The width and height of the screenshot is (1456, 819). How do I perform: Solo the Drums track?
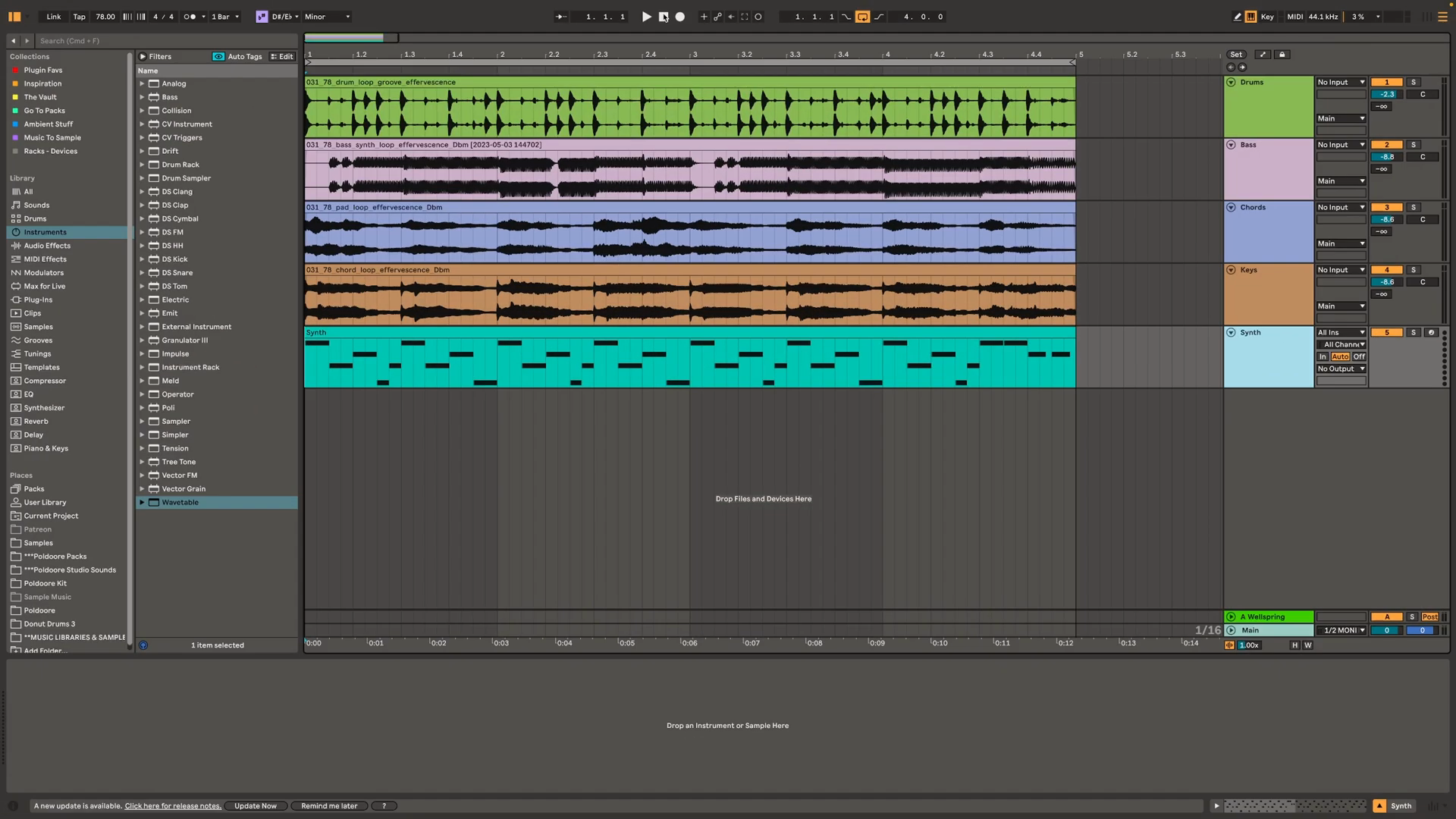coord(1413,82)
